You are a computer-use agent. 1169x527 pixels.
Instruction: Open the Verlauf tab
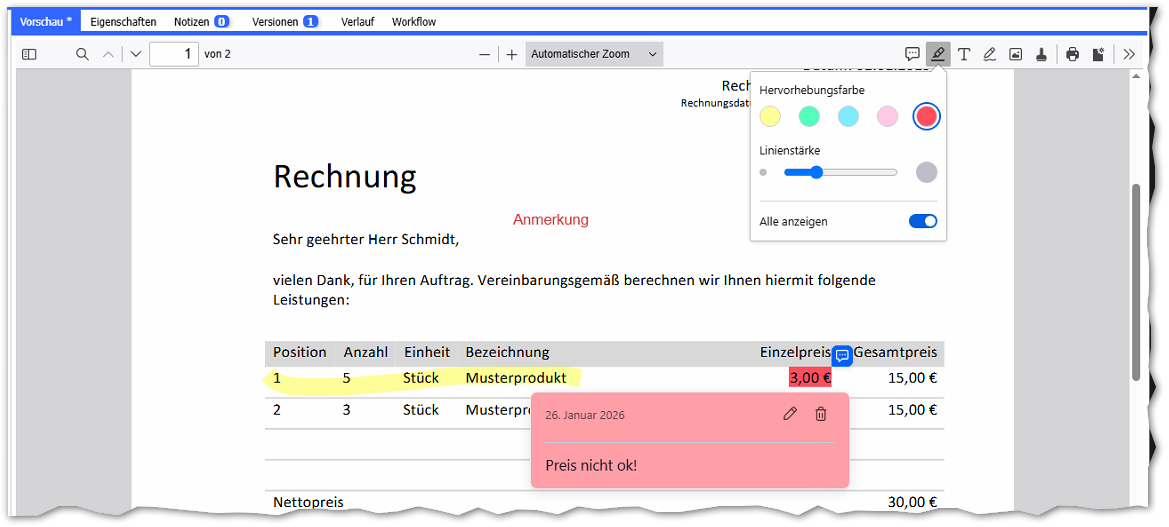pos(357,22)
